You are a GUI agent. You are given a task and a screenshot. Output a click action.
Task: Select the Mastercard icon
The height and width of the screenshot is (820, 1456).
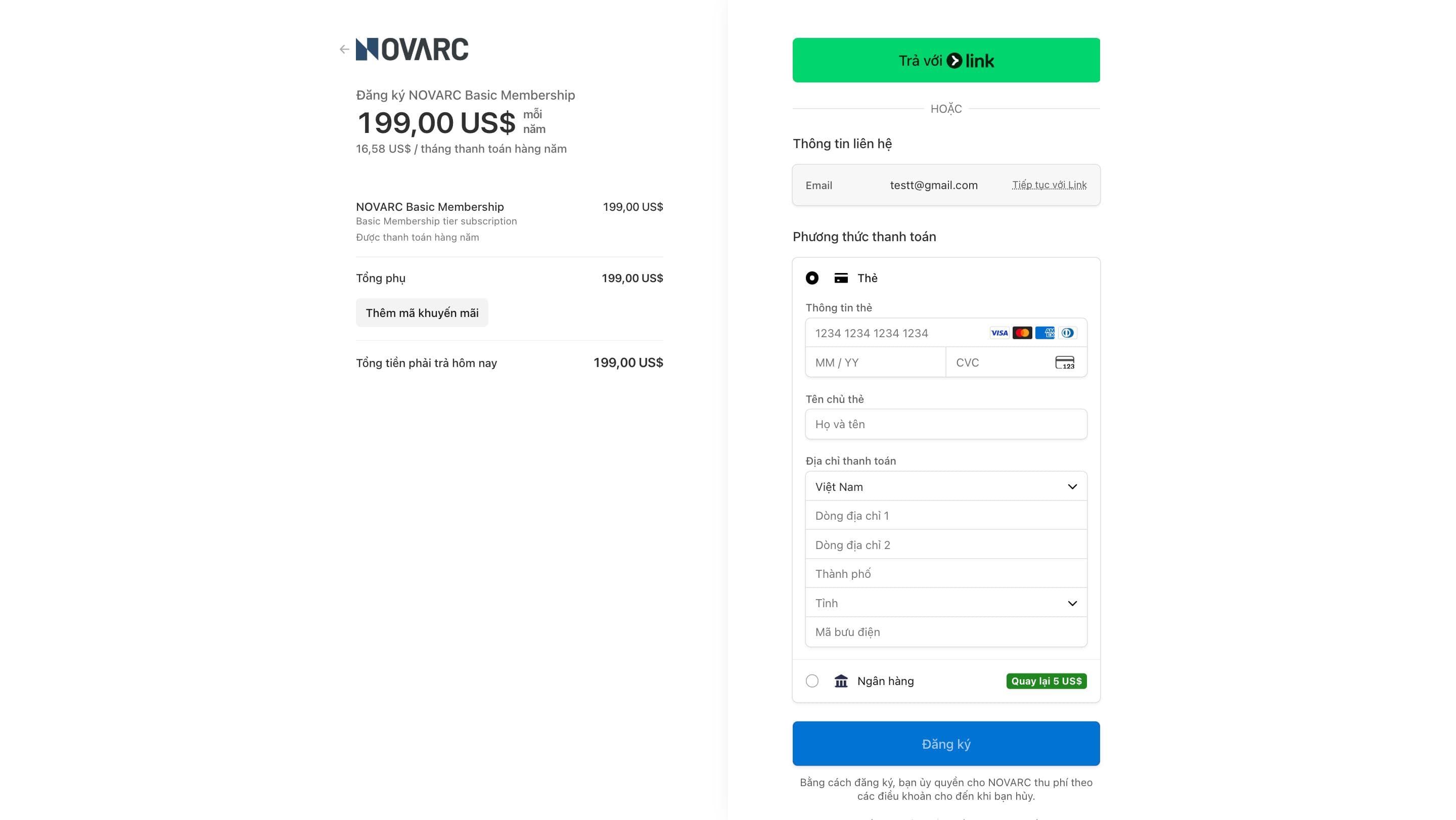pyautogui.click(x=1022, y=333)
